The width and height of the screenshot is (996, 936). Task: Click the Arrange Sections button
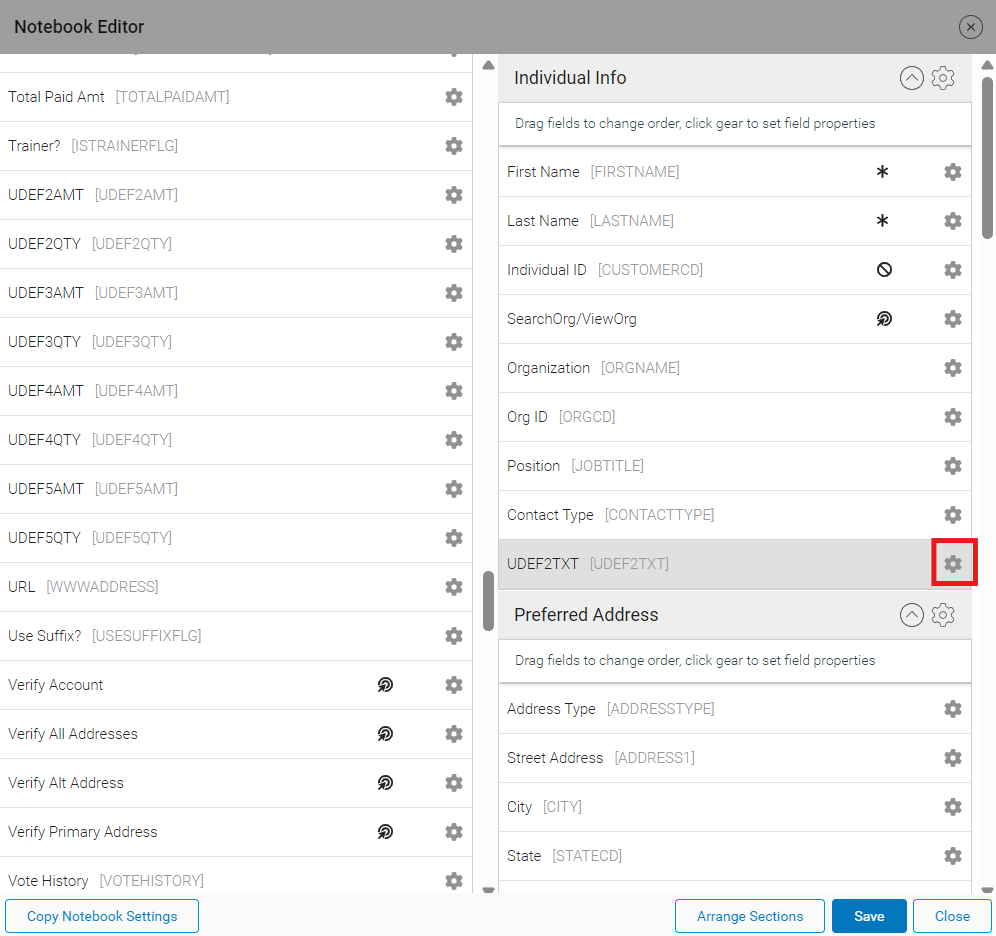point(750,916)
